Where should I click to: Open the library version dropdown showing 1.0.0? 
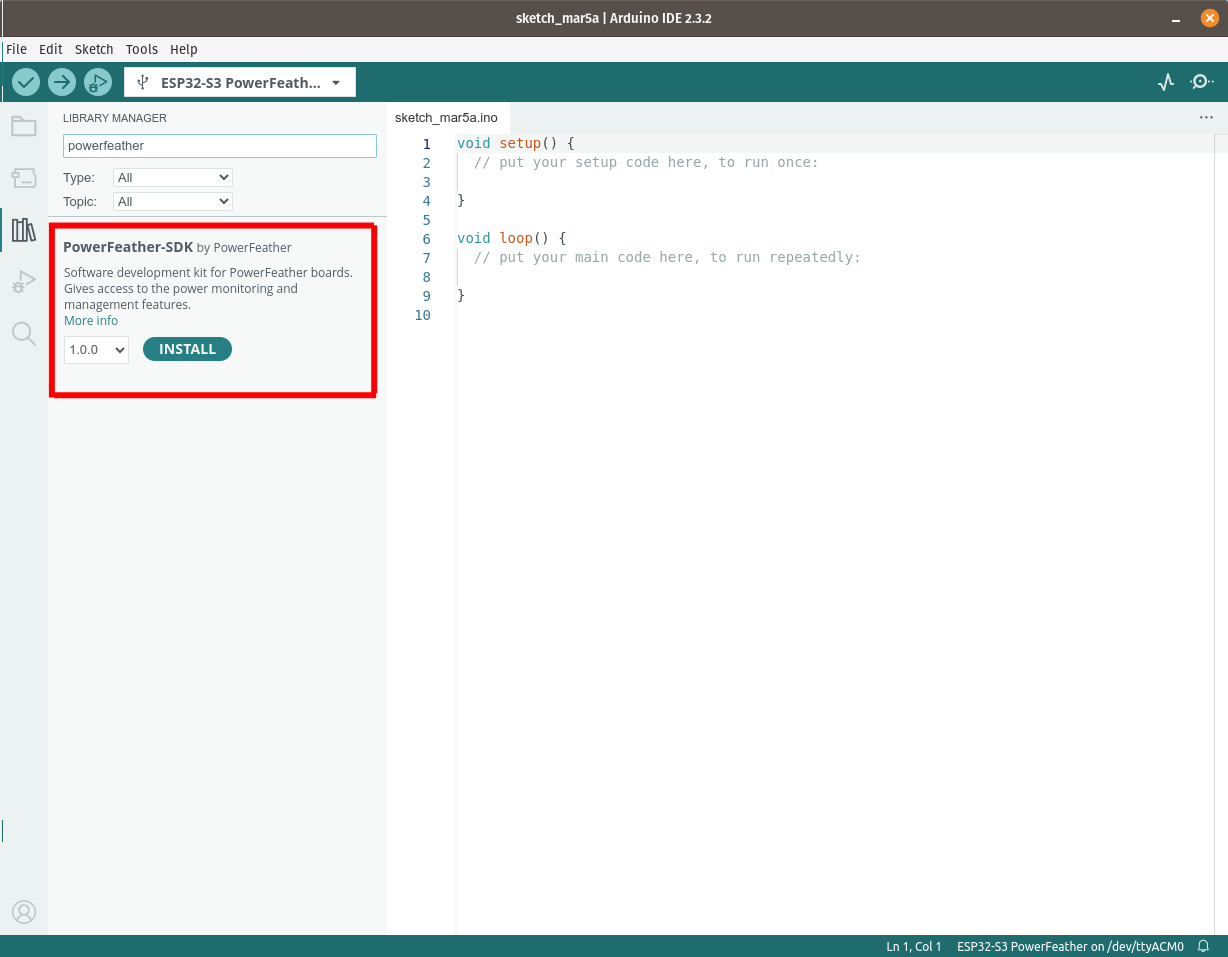tap(95, 349)
